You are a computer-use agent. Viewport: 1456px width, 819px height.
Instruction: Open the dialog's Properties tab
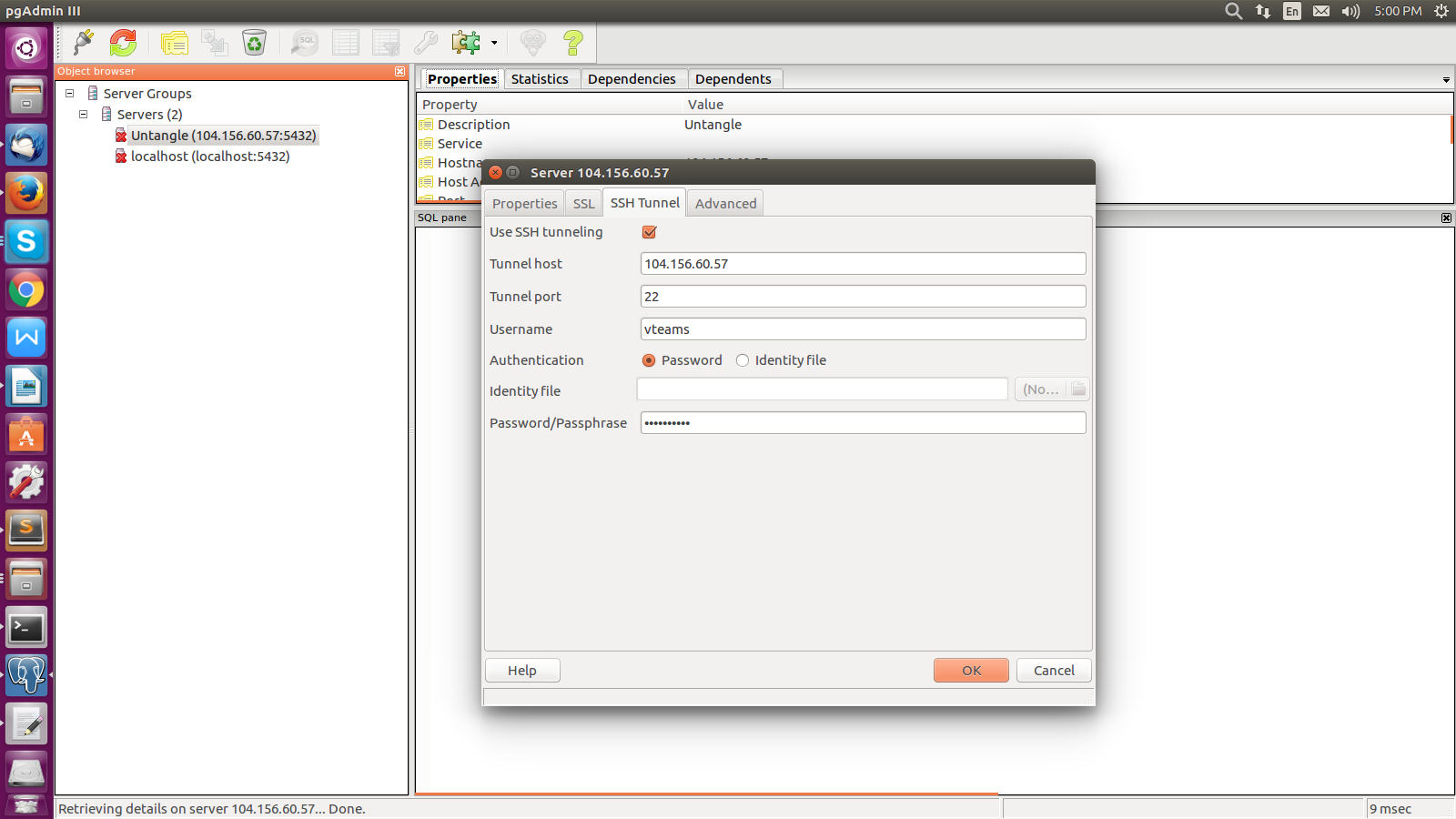click(x=525, y=204)
